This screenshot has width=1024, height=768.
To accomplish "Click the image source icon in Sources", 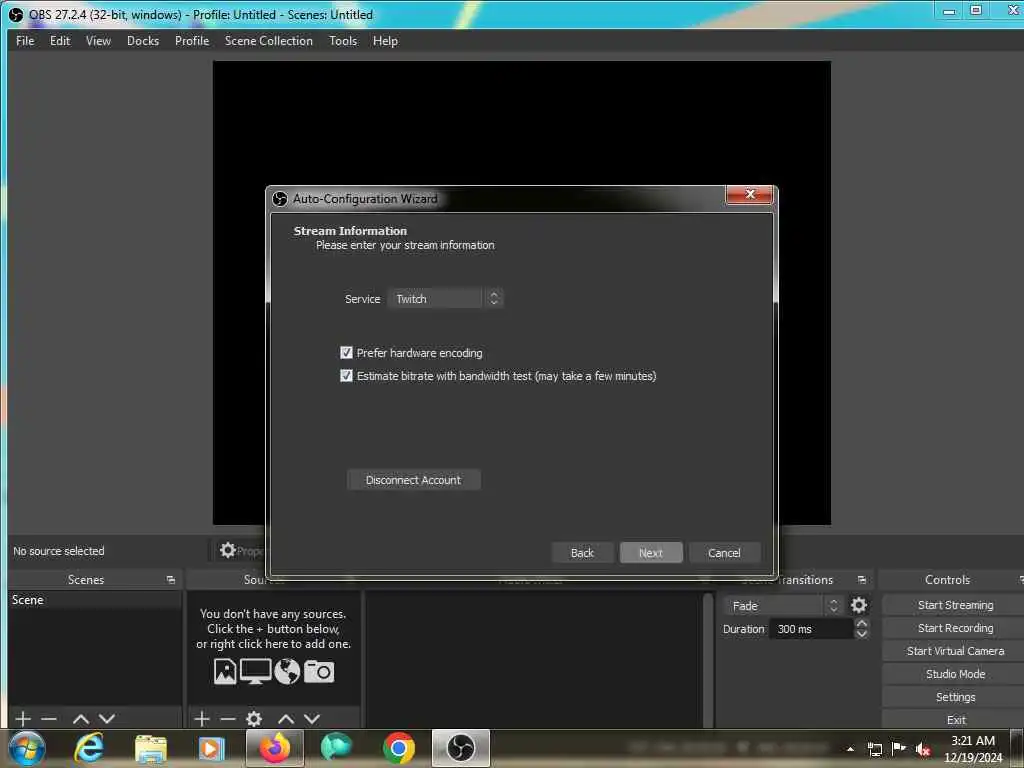I will click(225, 671).
